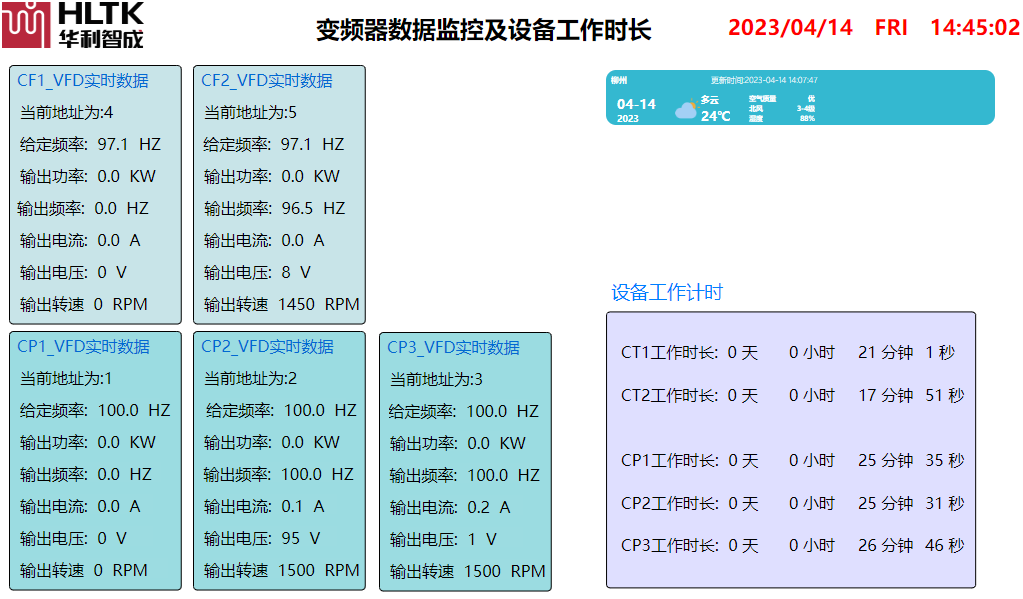Click the HLTK company logo
This screenshot has height=599, width=1023.
73,26
